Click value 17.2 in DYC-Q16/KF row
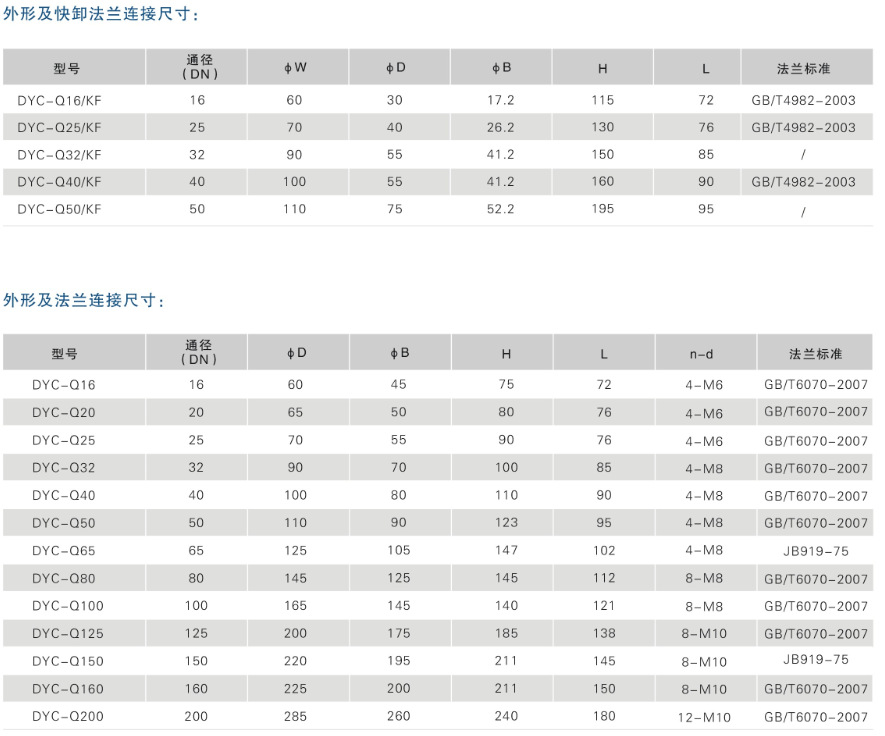Viewport: 885px width, 736px height. point(501,100)
